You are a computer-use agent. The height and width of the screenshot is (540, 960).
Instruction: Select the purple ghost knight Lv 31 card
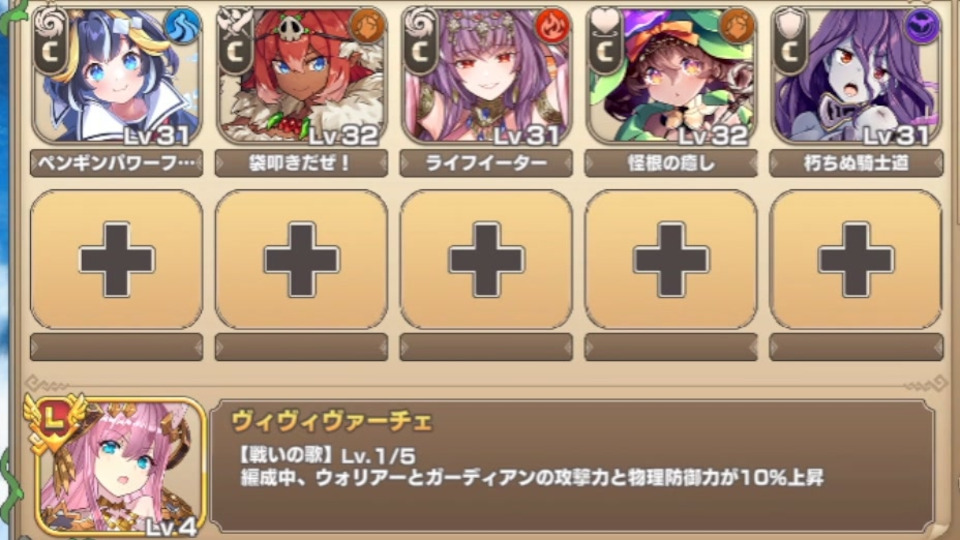click(x=856, y=75)
